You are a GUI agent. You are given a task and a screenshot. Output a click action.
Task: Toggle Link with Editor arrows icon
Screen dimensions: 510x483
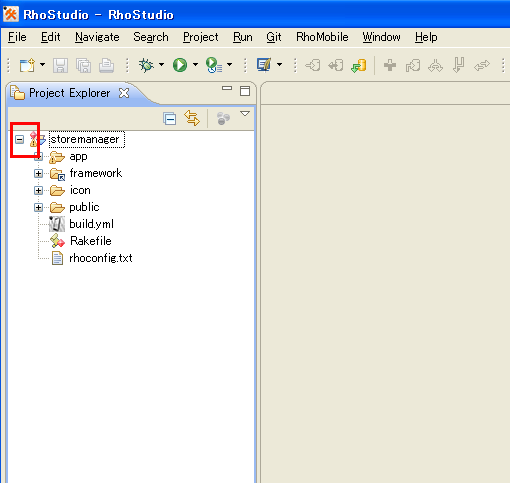pyautogui.click(x=192, y=118)
